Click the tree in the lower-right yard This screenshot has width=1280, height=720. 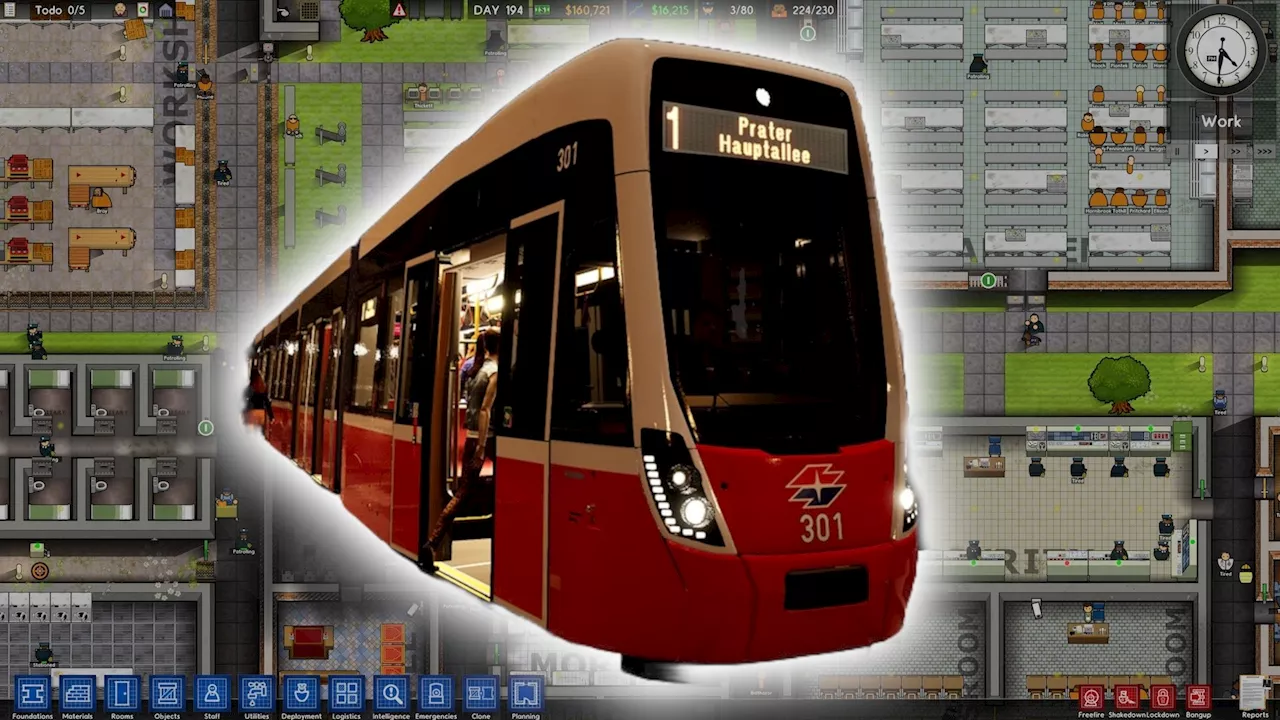[x=1118, y=384]
